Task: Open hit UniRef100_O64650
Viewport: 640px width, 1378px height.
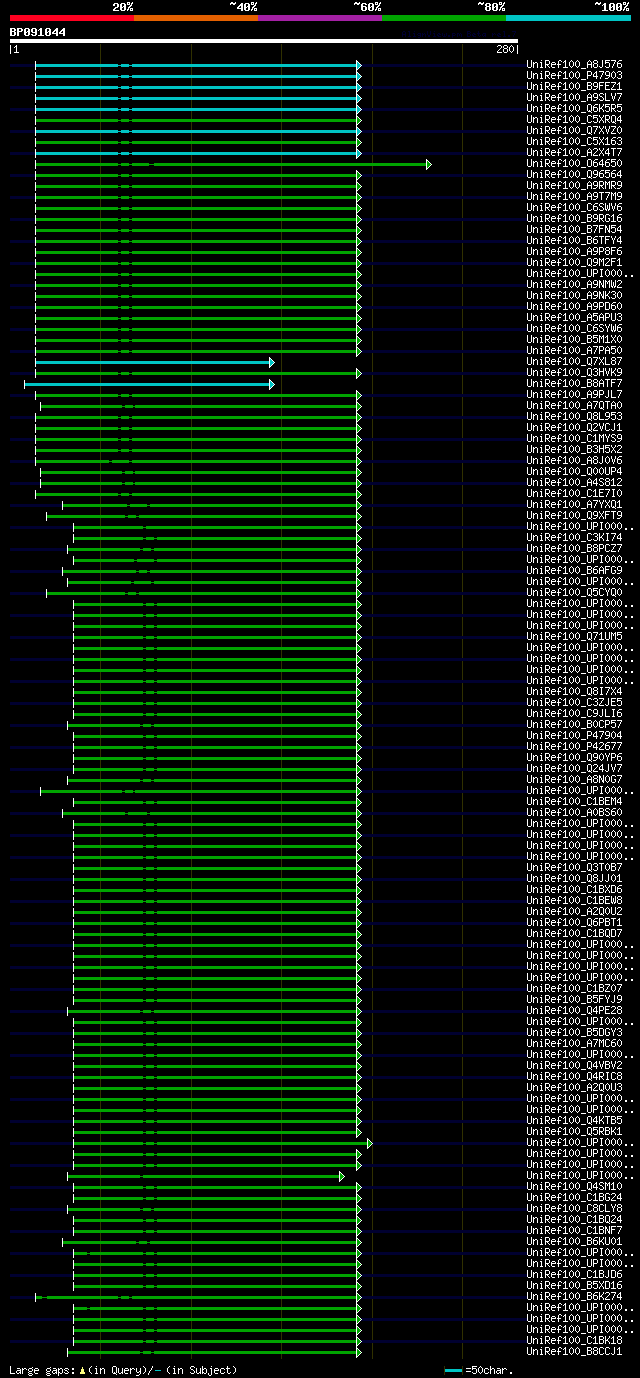Action: [574, 164]
